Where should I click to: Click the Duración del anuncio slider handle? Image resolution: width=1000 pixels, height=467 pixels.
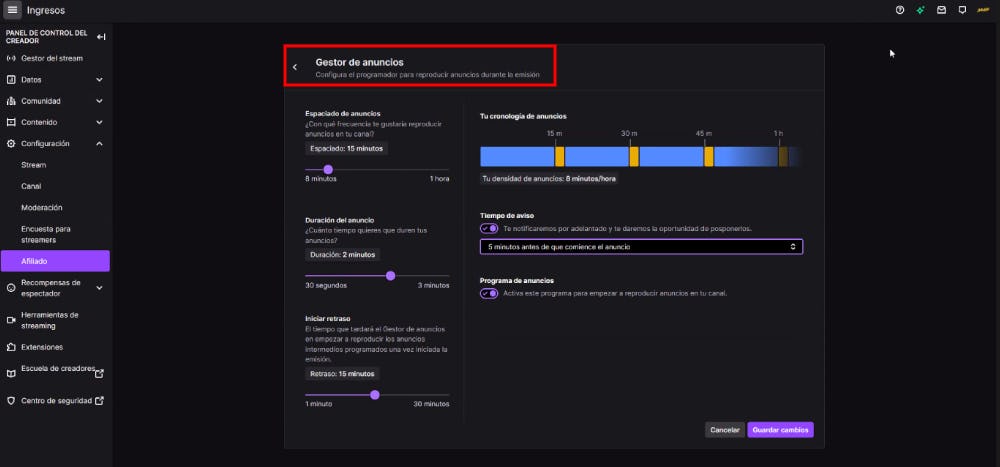tap(390, 276)
